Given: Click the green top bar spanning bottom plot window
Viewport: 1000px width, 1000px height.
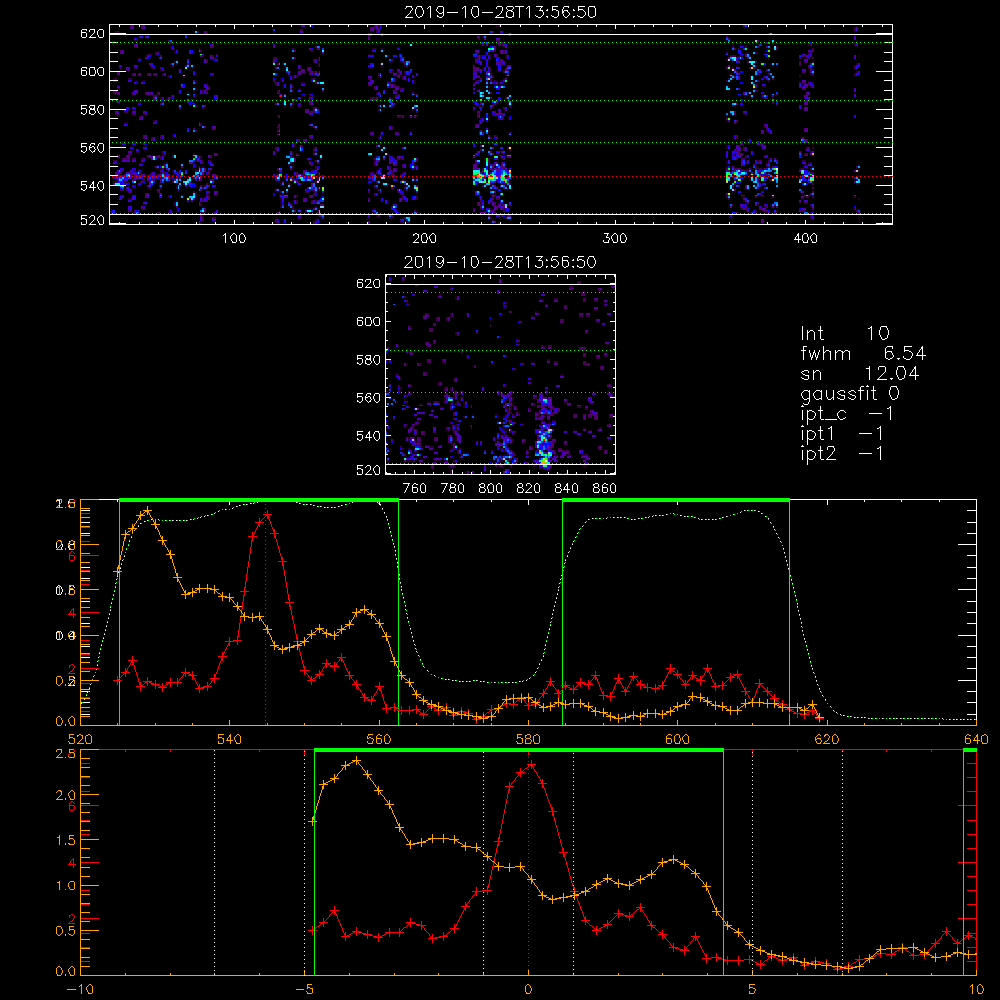Looking at the screenshot, I should pyautogui.click(x=519, y=751).
